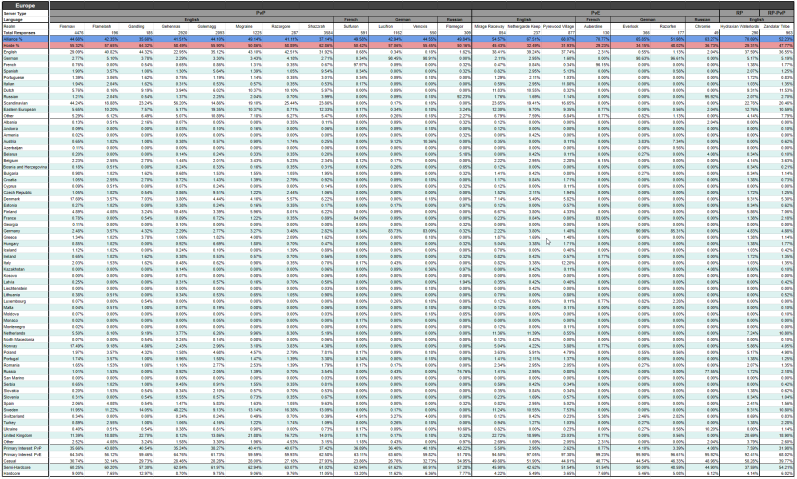The width and height of the screenshot is (797, 479).
Task: Click the Liechtenstein row label
Action: pyautogui.click(x=15, y=288)
